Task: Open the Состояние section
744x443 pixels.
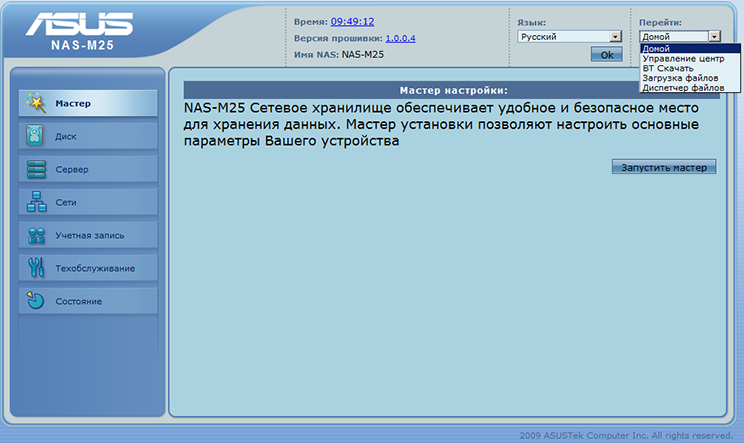Action: pos(88,301)
